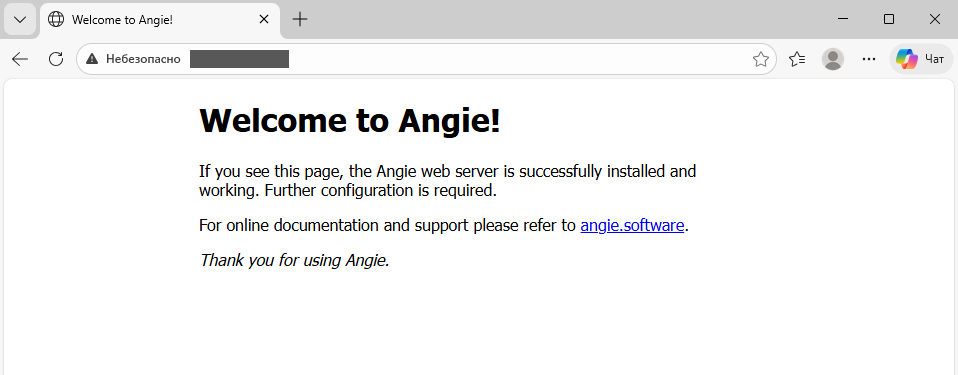This screenshot has width=958, height=375.
Task: Open Settings and more ellipsis menu
Action: point(869,59)
